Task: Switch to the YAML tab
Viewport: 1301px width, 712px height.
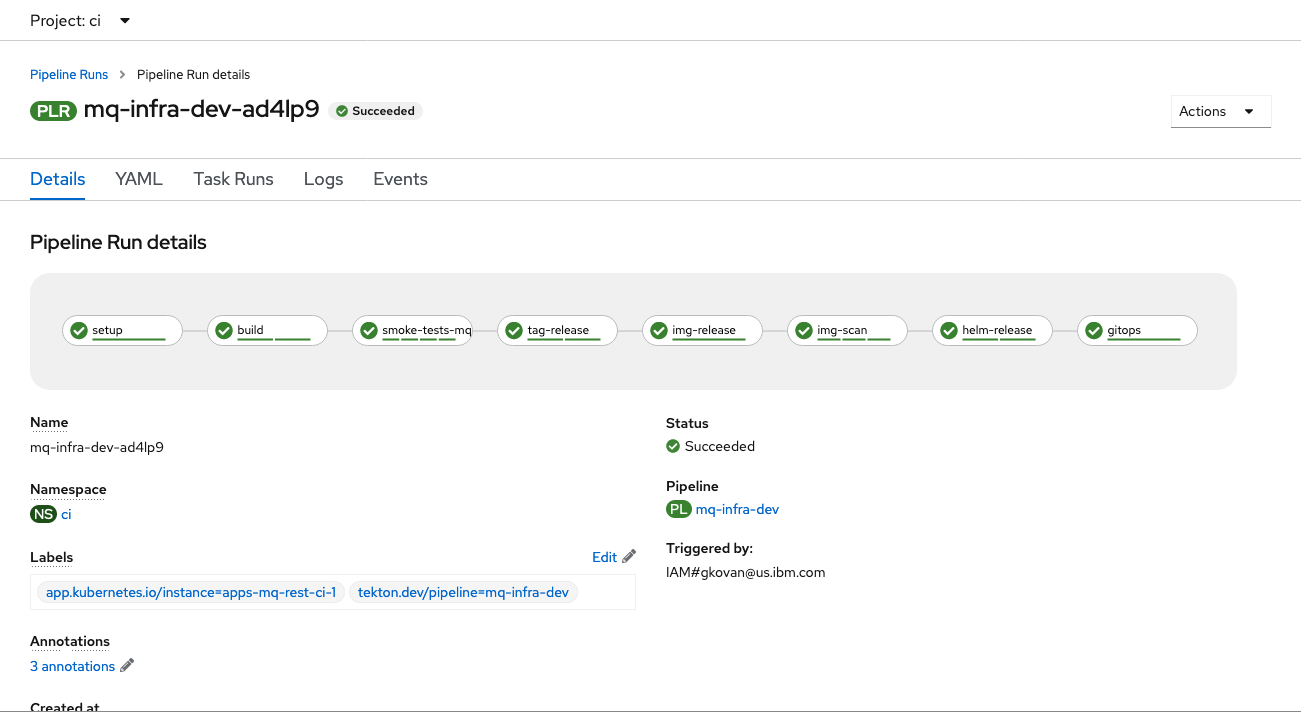Action: (139, 179)
